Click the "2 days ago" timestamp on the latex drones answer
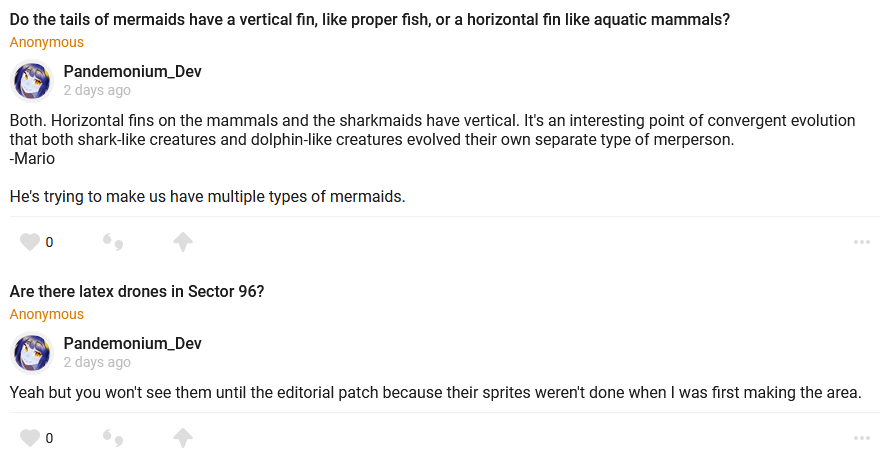 point(97,362)
